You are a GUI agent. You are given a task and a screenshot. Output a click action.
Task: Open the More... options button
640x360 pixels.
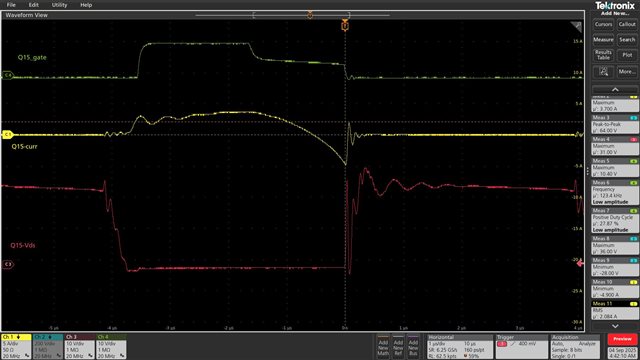627,72
